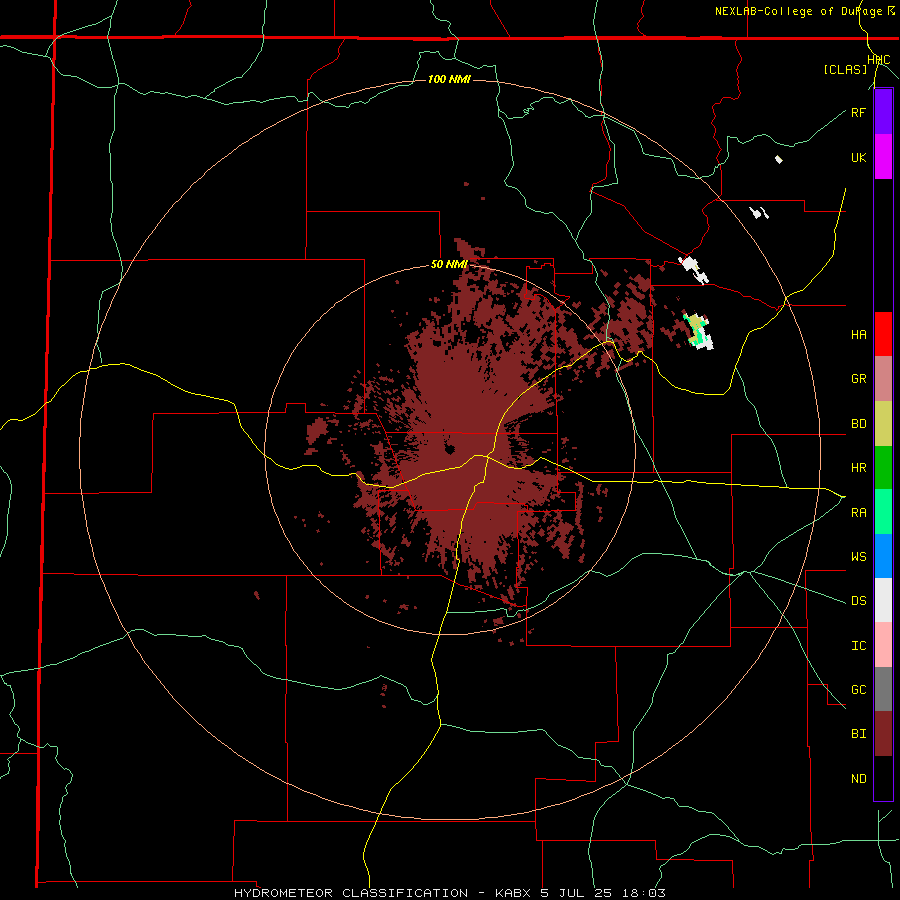The width and height of the screenshot is (900, 900).
Task: Click the "HR" legend label
Action: (858, 468)
